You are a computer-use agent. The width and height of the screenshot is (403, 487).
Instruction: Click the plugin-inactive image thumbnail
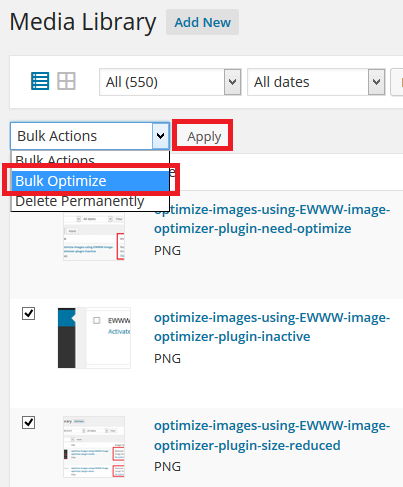pyautogui.click(x=94, y=338)
